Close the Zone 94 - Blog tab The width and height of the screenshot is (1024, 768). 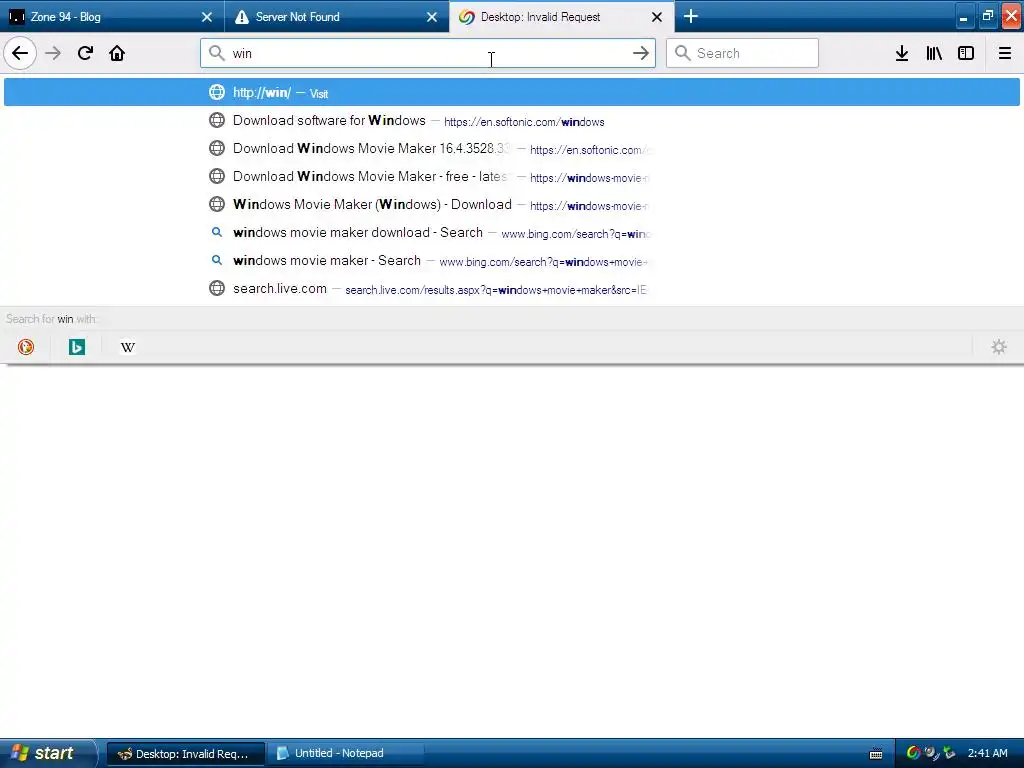tap(207, 17)
